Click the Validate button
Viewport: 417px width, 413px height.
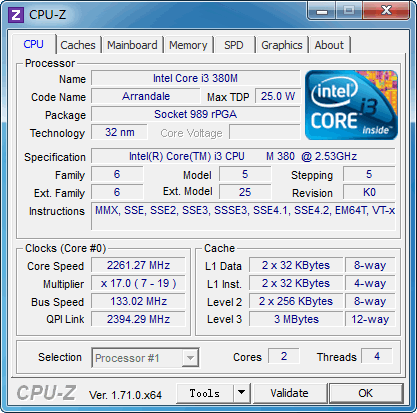pos(290,393)
